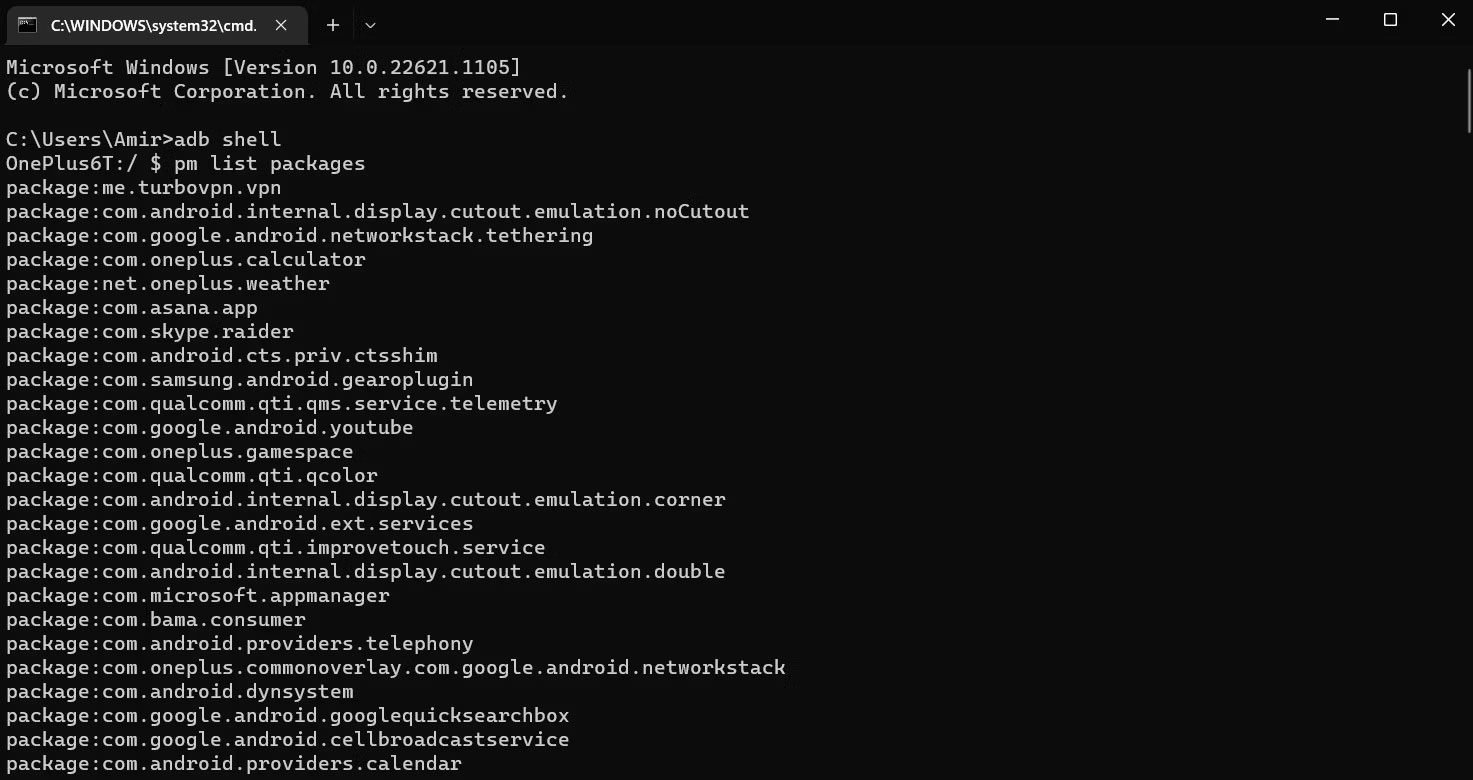Maximize the terminal window

[1390, 20]
